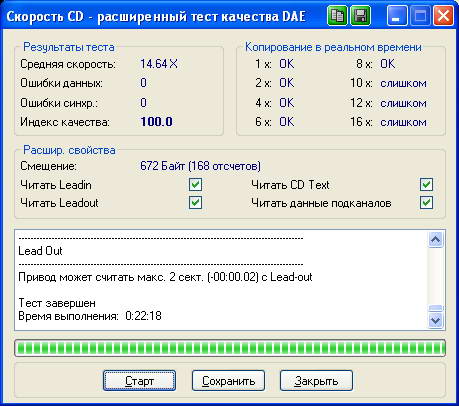459x406 pixels.
Task: Click the Тест завершен log line
Action: [57, 303]
